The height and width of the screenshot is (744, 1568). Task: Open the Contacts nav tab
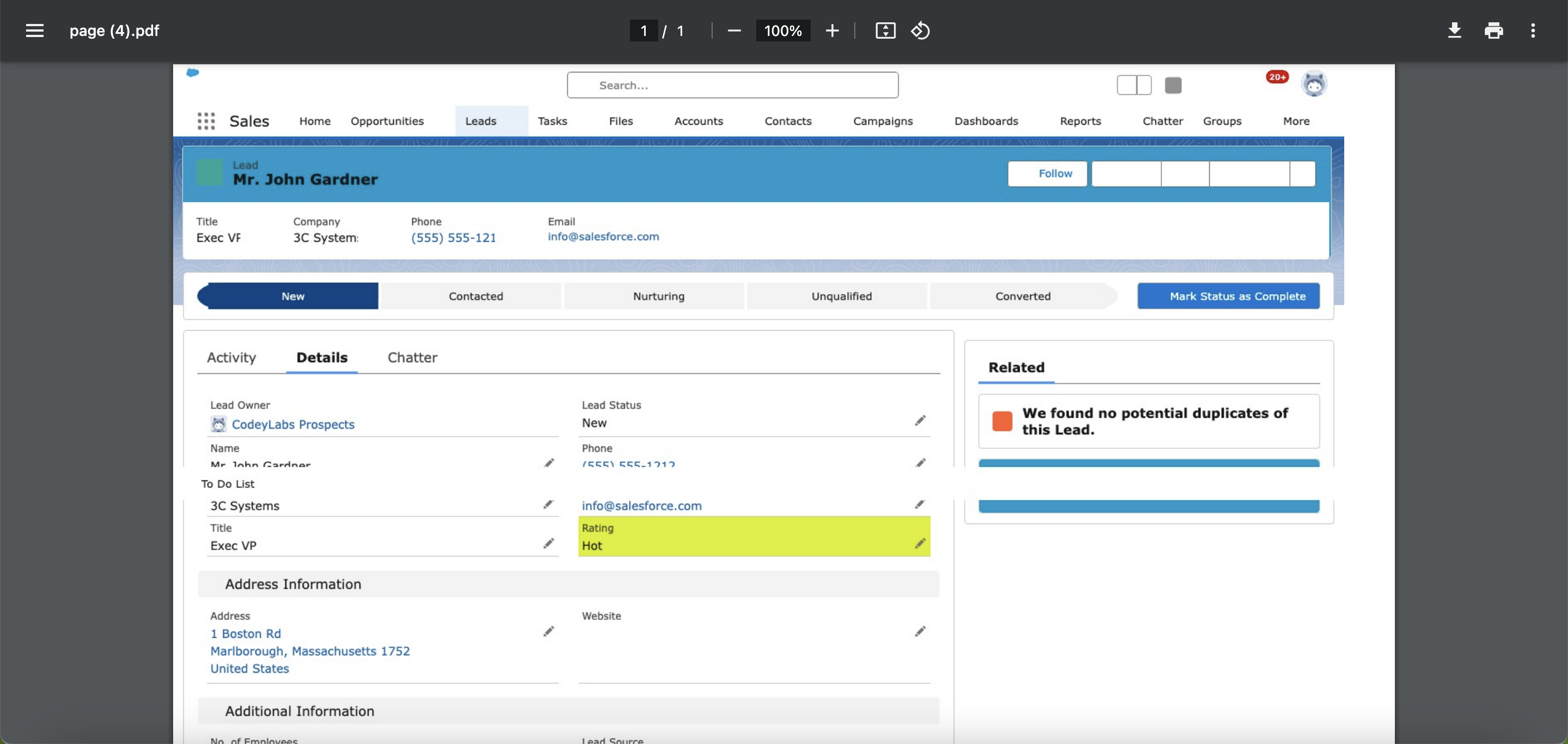(788, 120)
